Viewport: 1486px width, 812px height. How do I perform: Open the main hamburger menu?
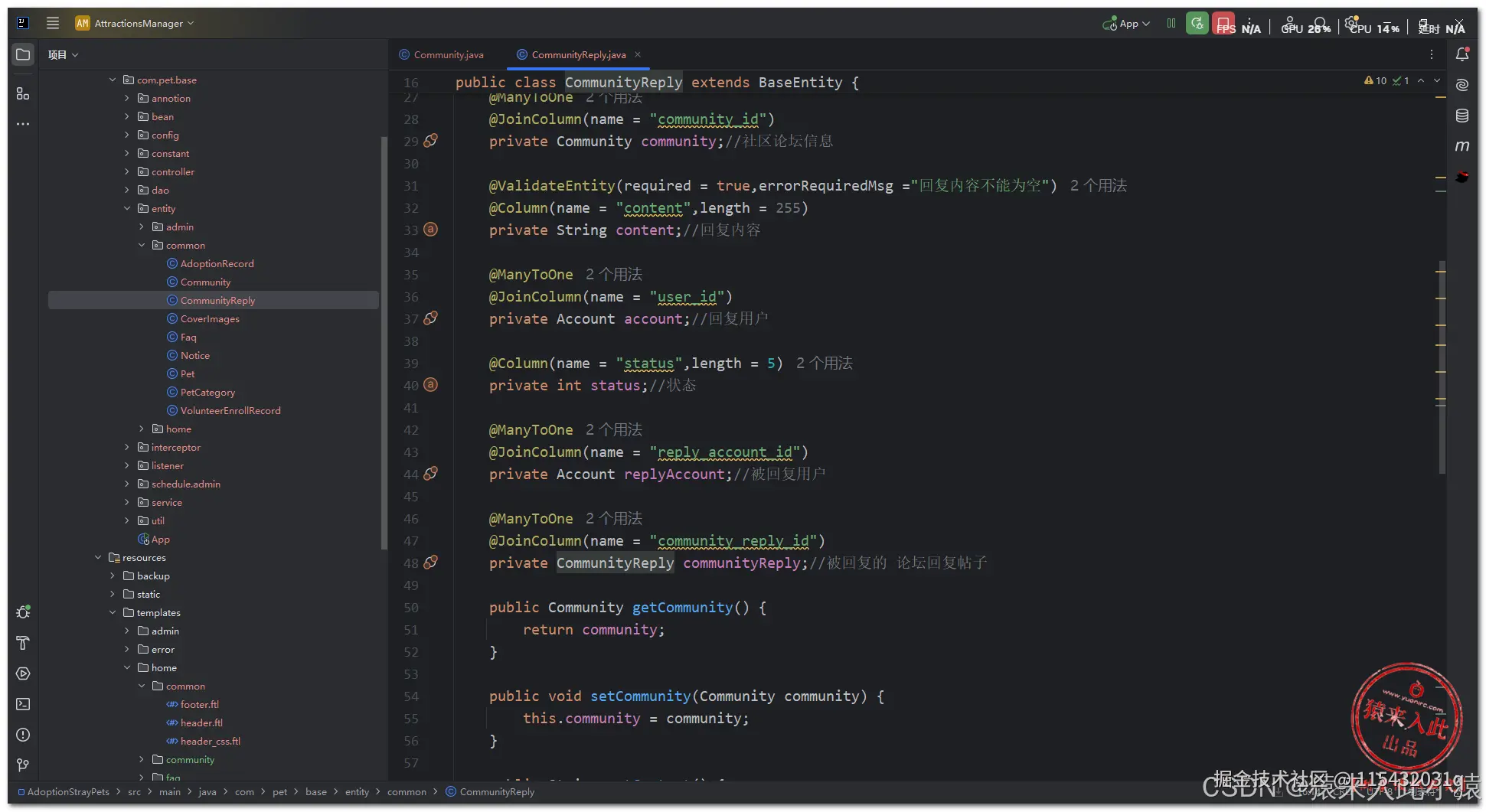pyautogui.click(x=53, y=23)
